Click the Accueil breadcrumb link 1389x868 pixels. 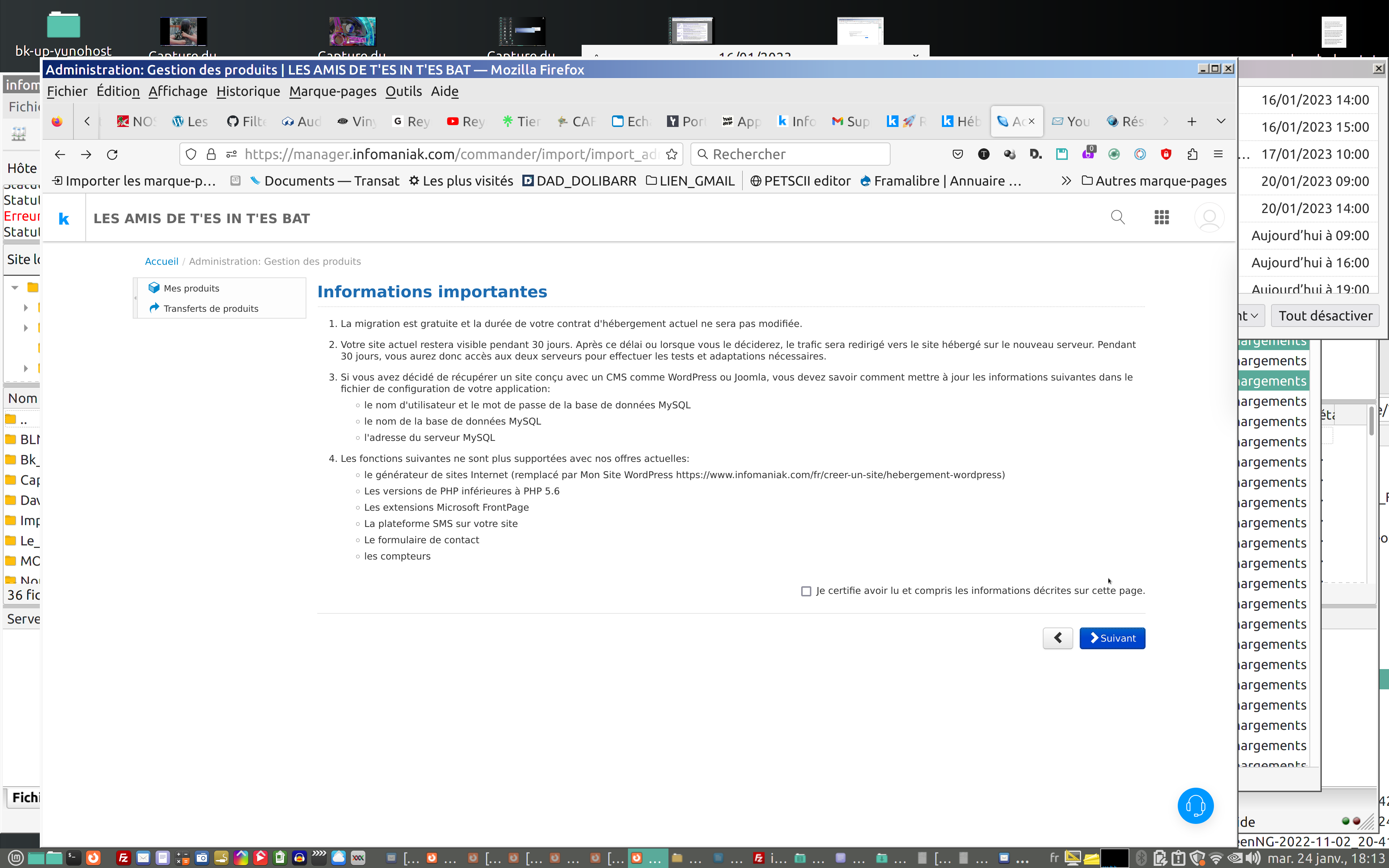pyautogui.click(x=161, y=261)
